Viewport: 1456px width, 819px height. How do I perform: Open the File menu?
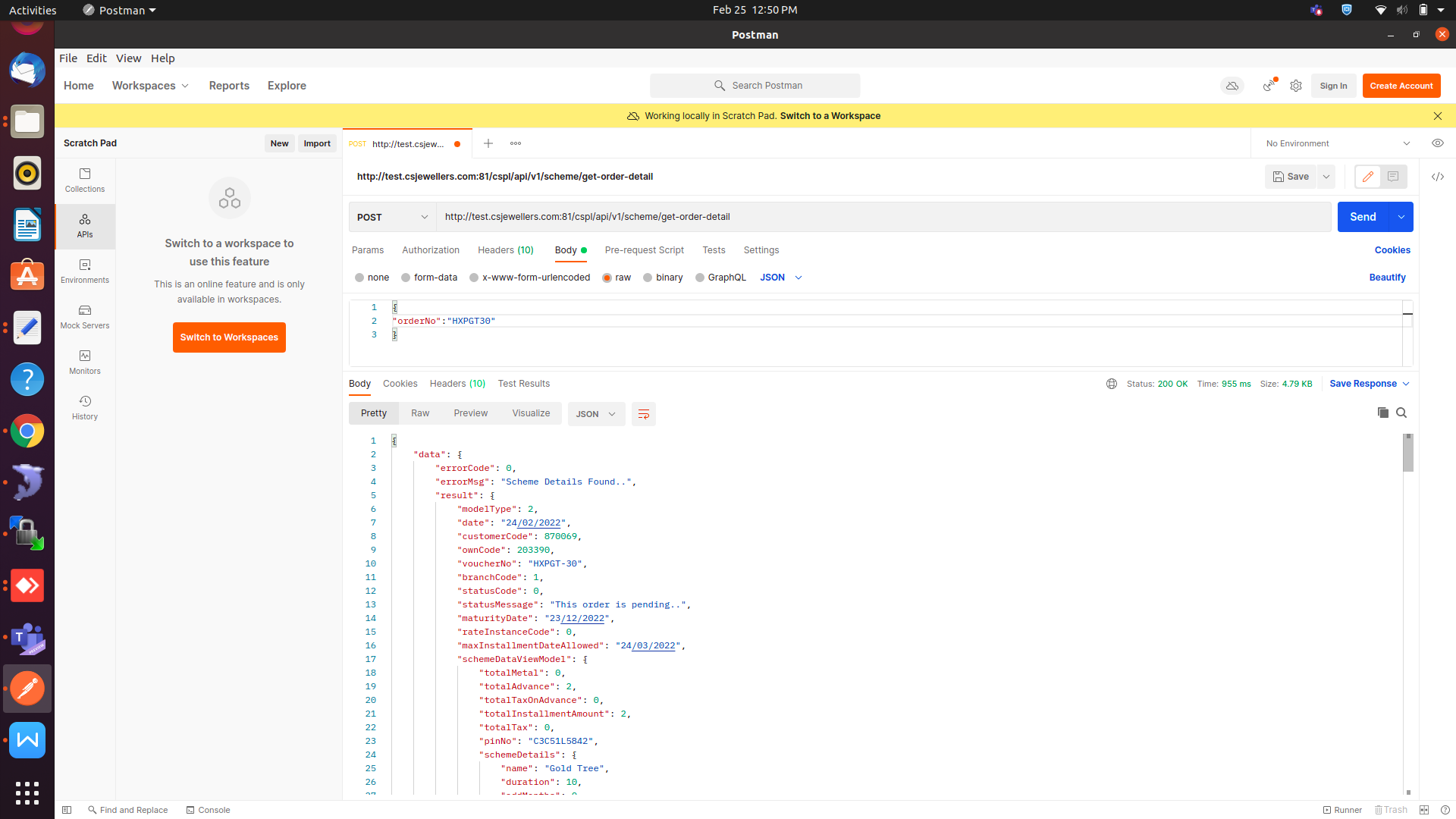click(x=68, y=58)
